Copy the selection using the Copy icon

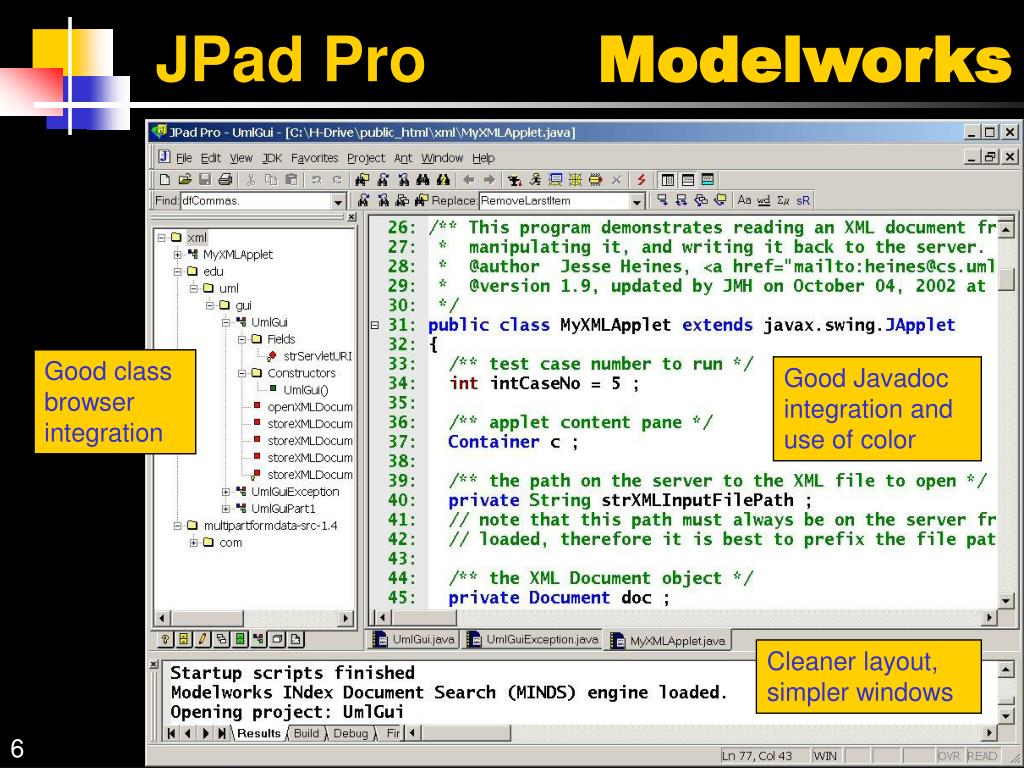click(x=271, y=180)
